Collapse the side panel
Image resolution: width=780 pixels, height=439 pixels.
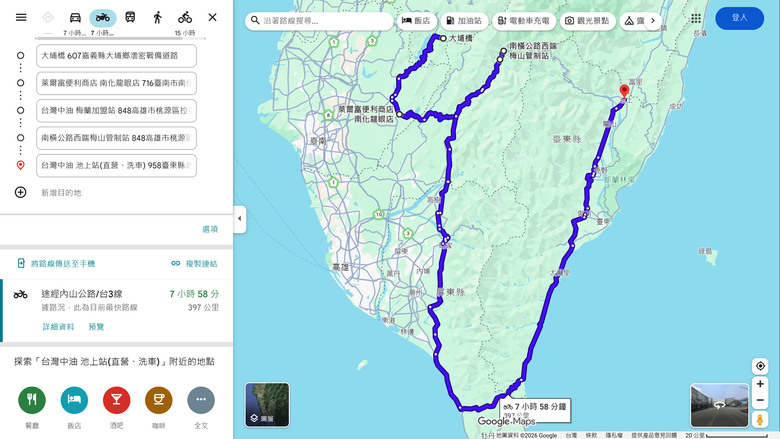239,219
